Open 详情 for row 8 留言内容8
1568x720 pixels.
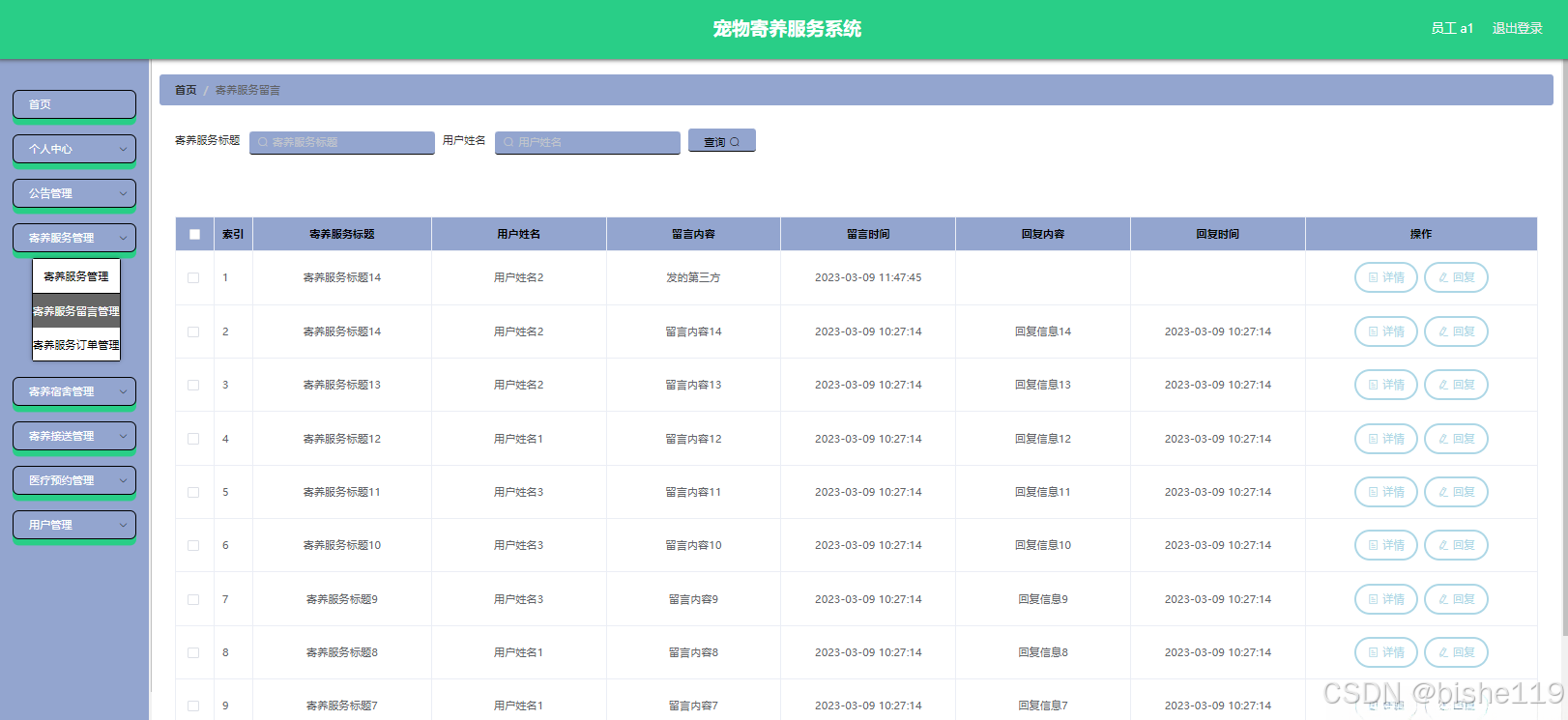tap(1386, 652)
